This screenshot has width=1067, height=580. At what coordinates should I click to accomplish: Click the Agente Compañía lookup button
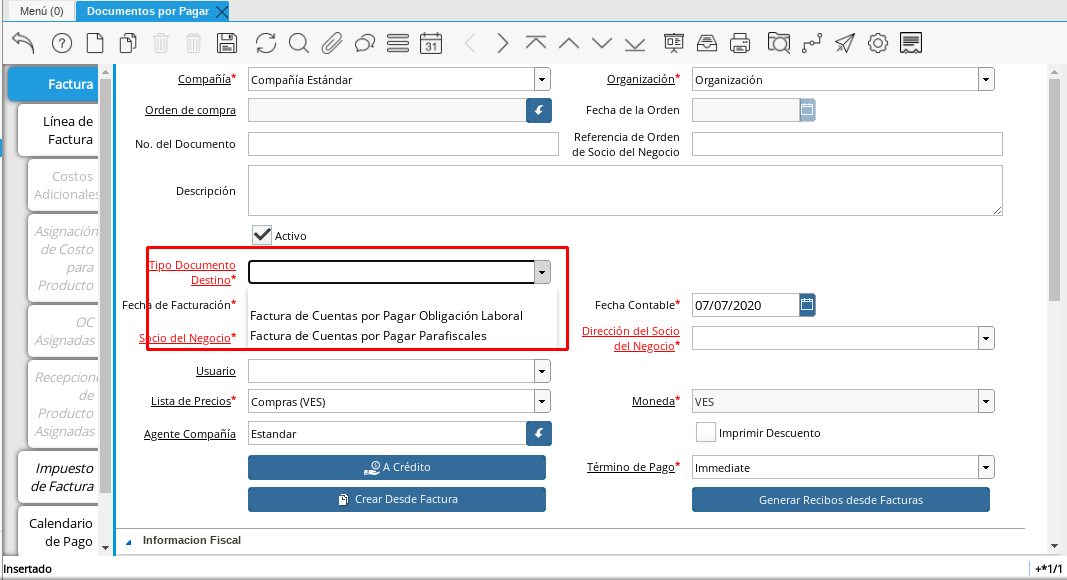coord(539,434)
